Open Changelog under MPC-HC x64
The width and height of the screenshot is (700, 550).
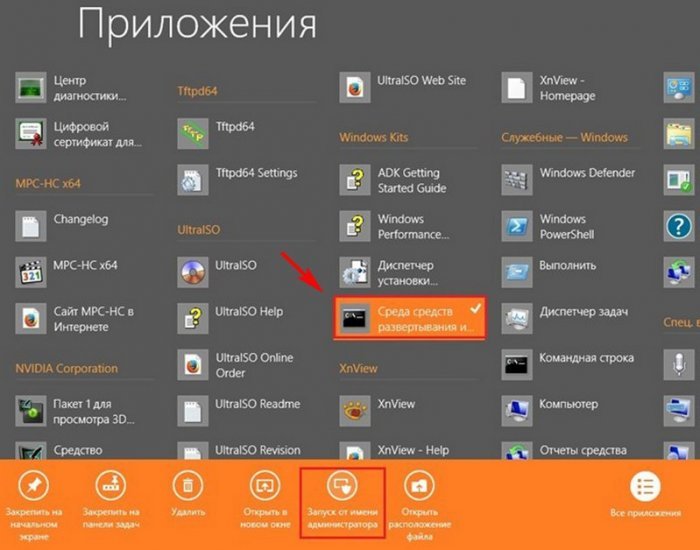pos(62,226)
